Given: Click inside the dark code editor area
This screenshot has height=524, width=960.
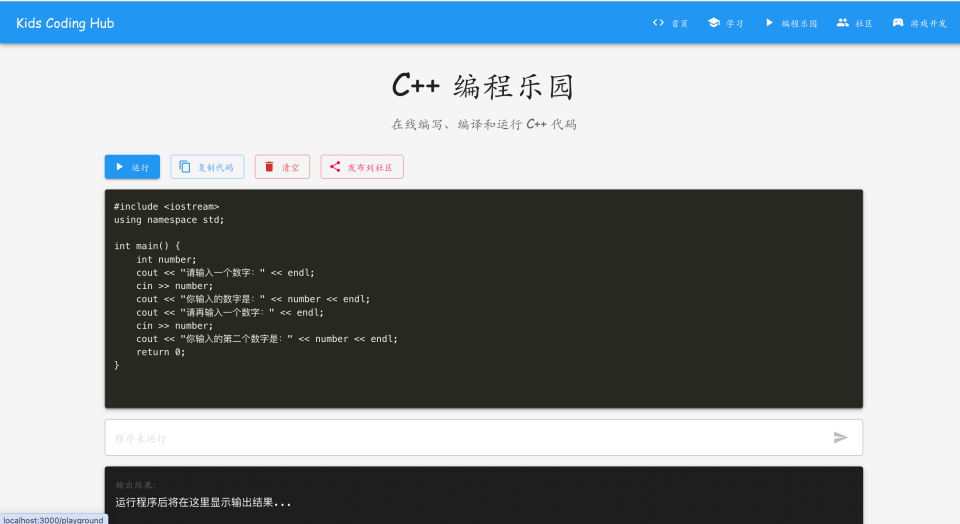Looking at the screenshot, I should tap(484, 299).
